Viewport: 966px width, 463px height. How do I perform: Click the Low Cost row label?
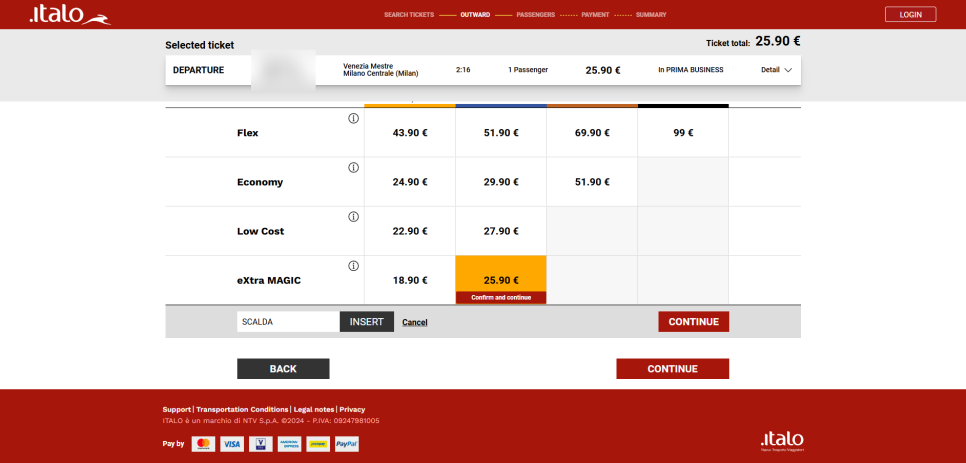click(261, 232)
